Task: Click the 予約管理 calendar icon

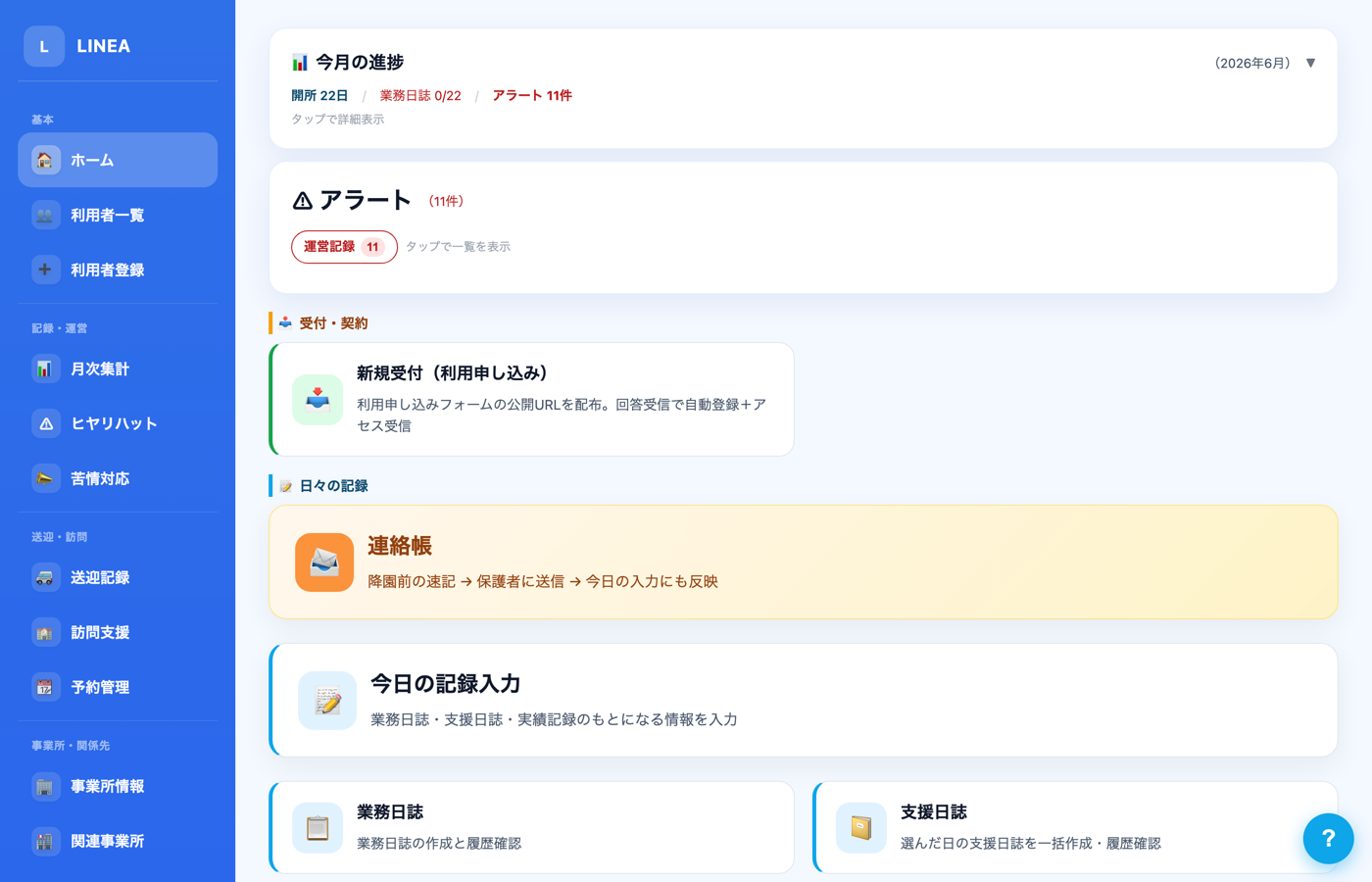Action: point(45,687)
